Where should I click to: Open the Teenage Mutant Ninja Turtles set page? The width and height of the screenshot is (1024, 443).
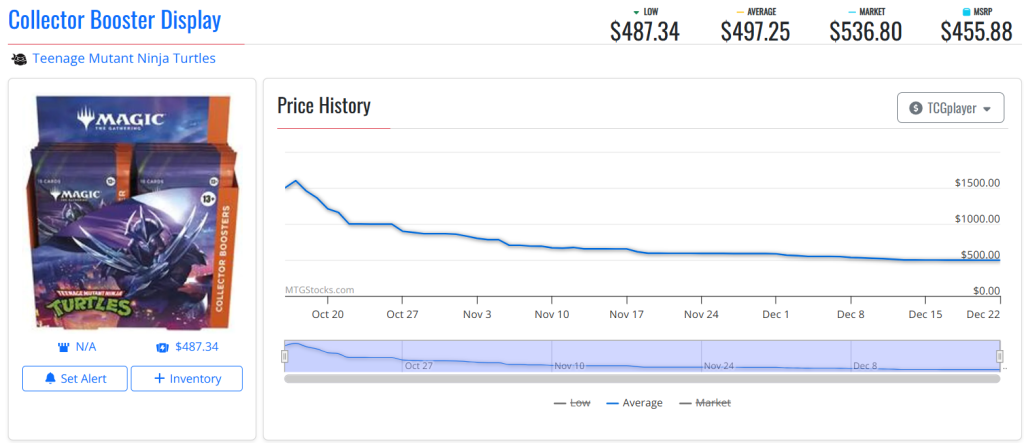click(124, 59)
